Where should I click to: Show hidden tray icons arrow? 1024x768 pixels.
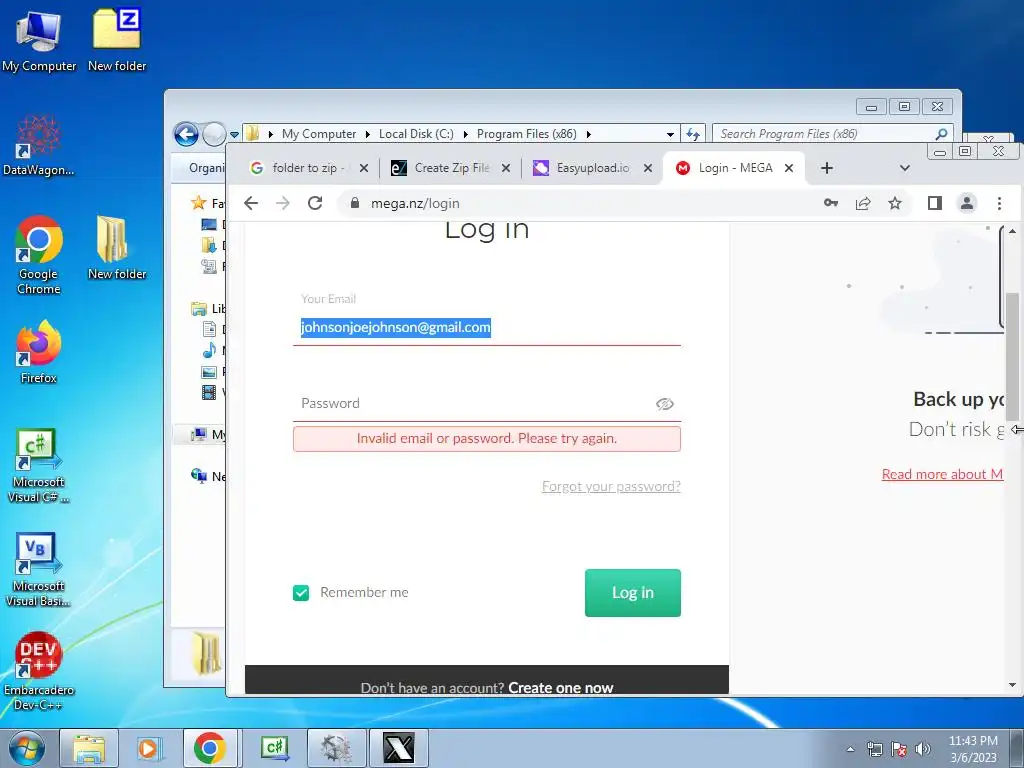(x=850, y=749)
